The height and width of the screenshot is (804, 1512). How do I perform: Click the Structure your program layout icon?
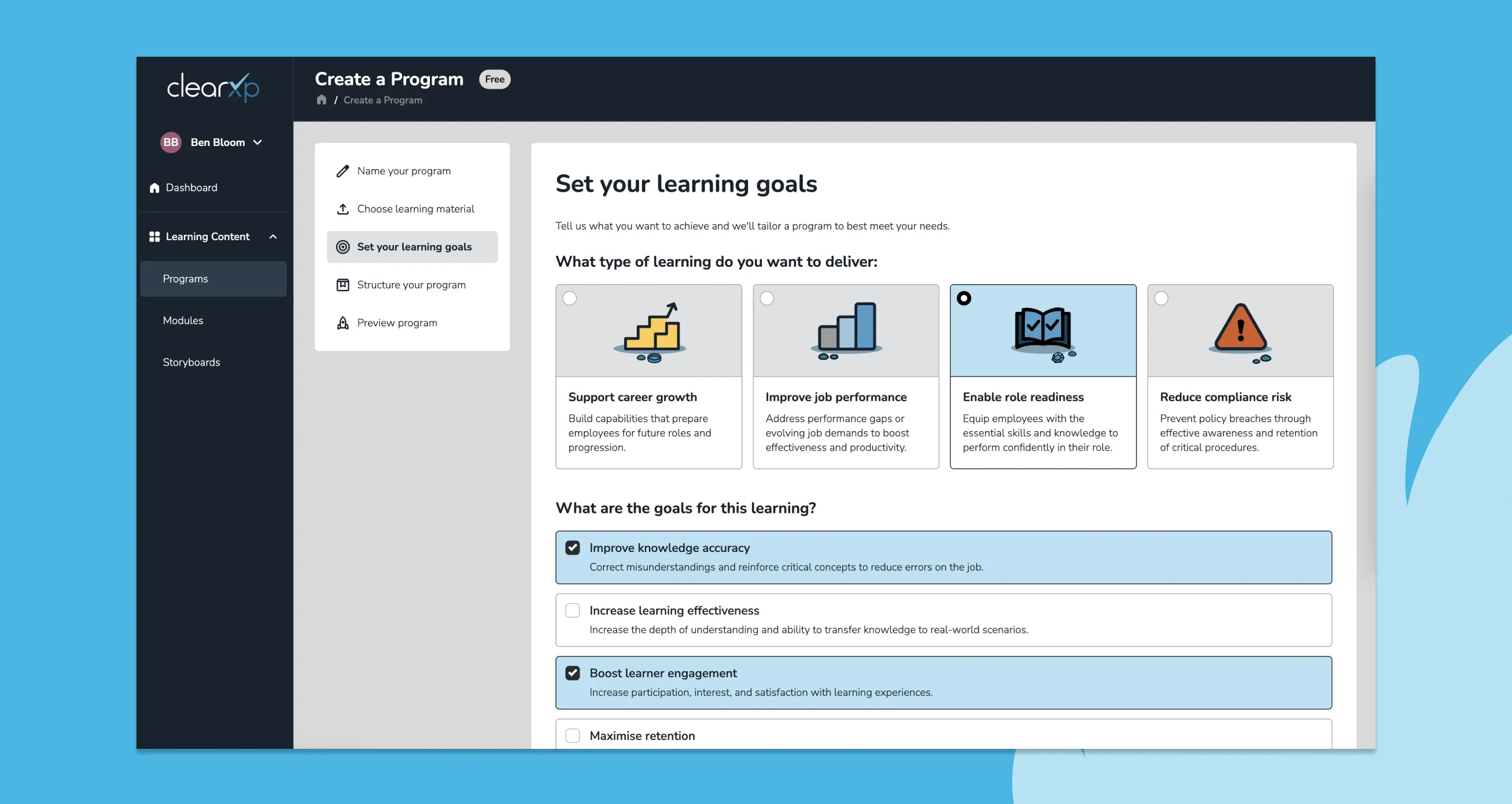[x=343, y=285]
